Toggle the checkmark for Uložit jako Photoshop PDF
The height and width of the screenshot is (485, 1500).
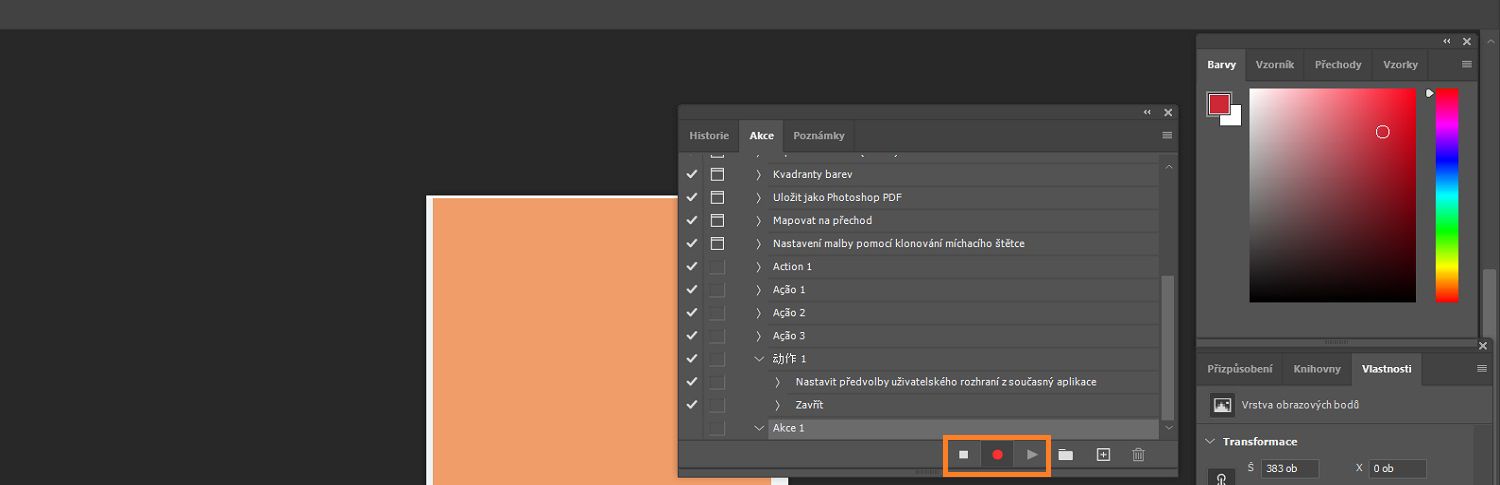(692, 197)
